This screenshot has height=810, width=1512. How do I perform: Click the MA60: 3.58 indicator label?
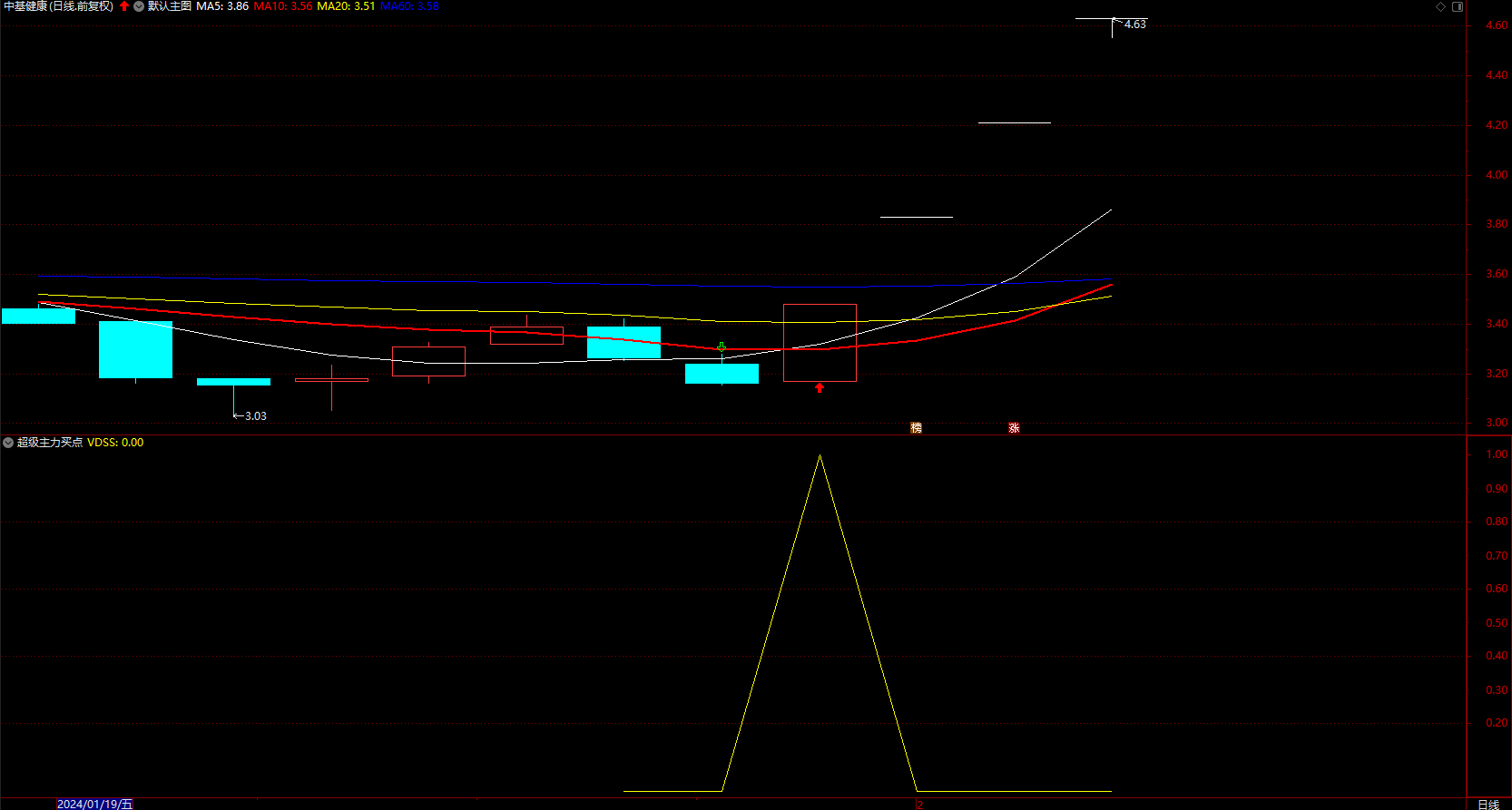[409, 6]
